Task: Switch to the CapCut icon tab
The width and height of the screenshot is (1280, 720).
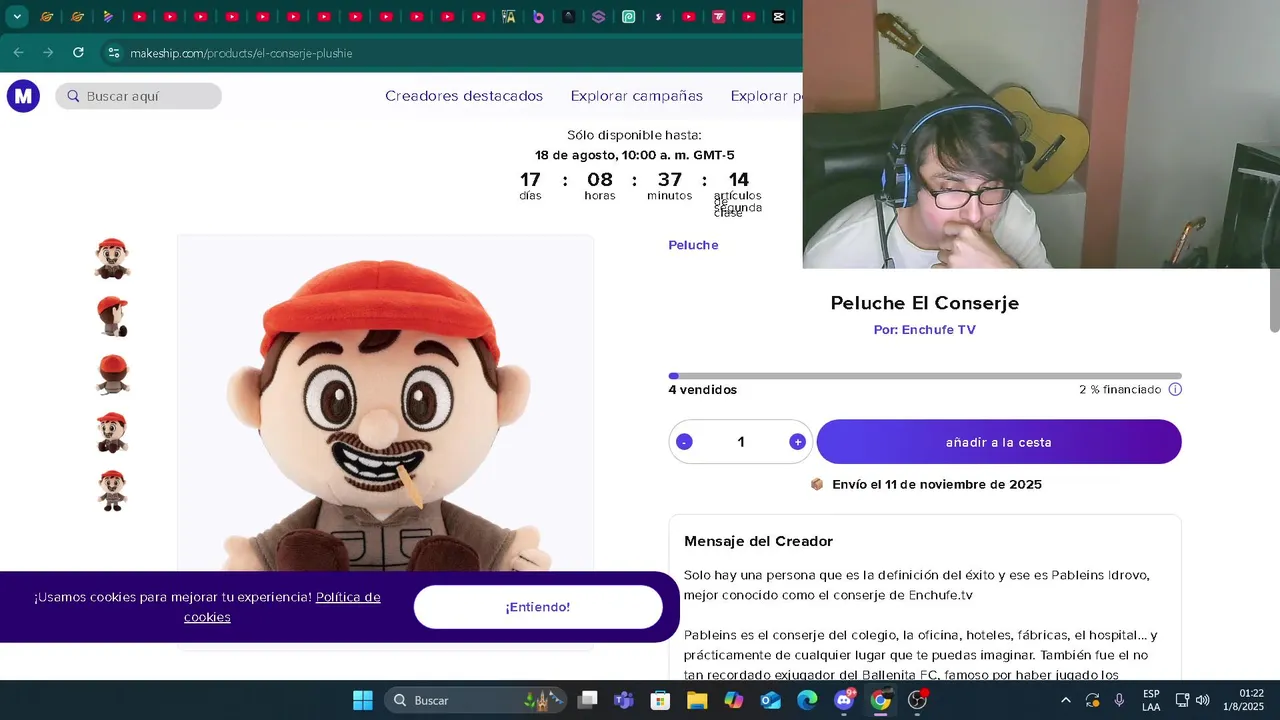Action: coord(778,16)
